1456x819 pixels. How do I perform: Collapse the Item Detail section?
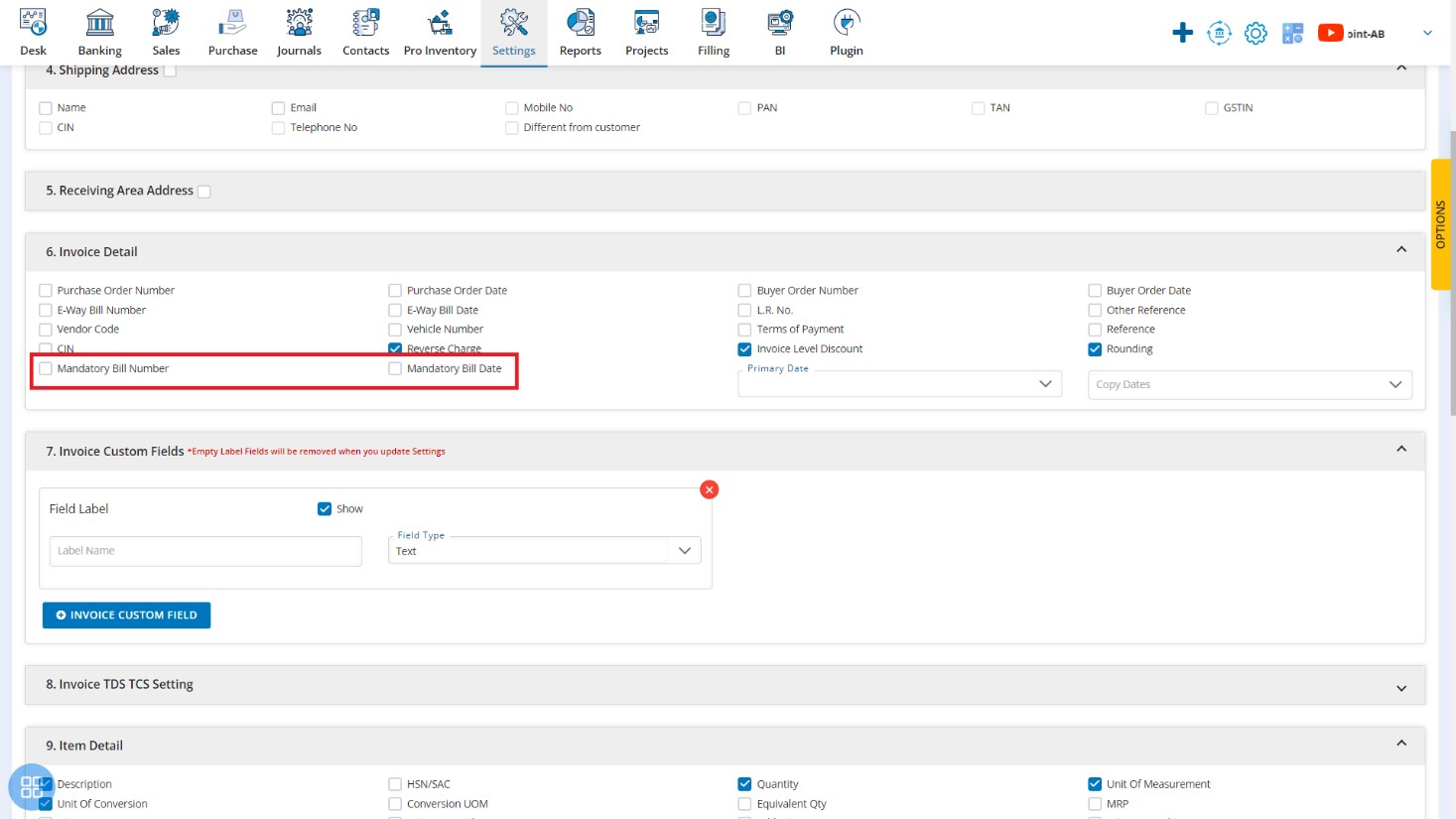pos(1401,744)
